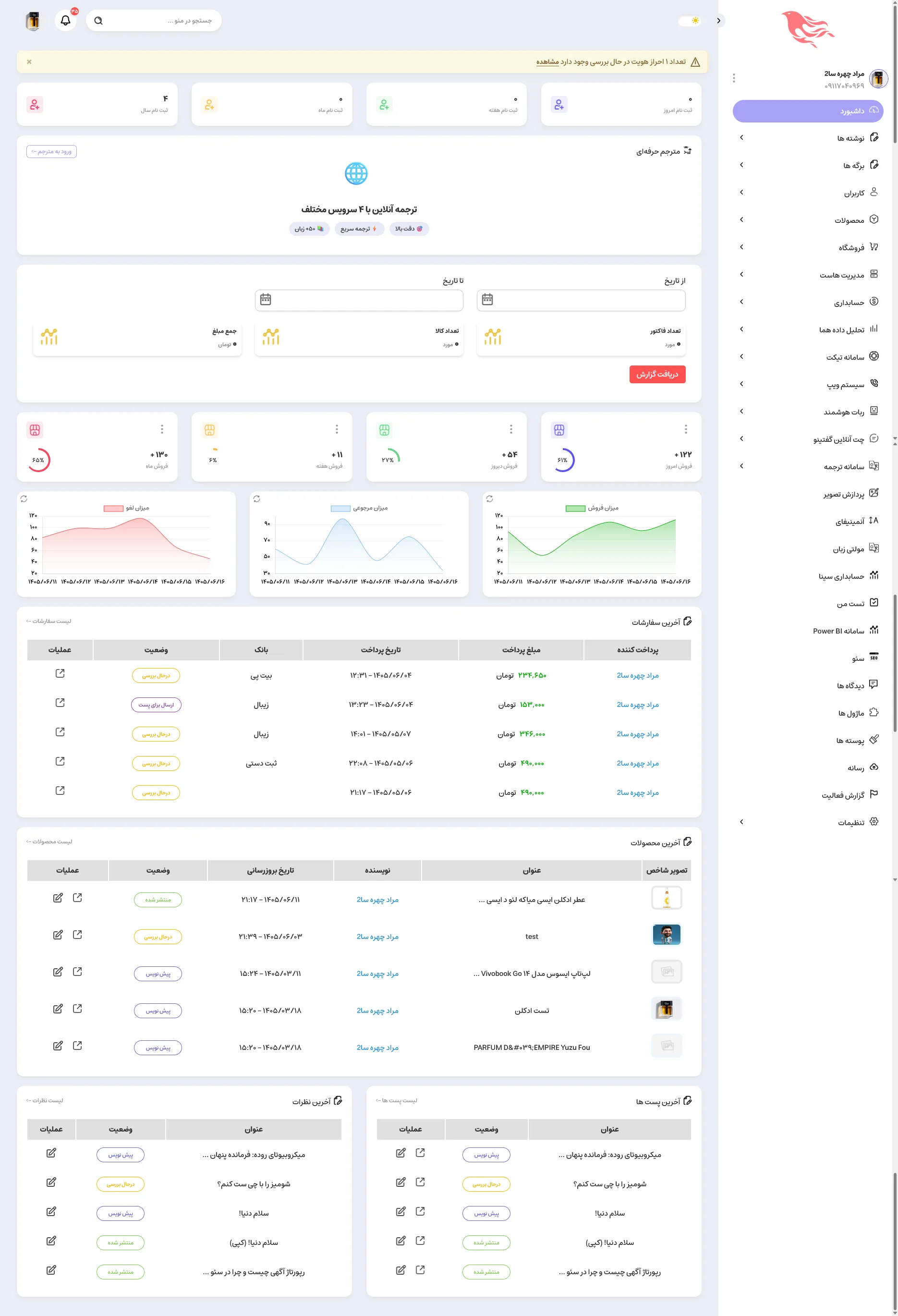Open calendar icon in از تاریخ field

click(487, 300)
